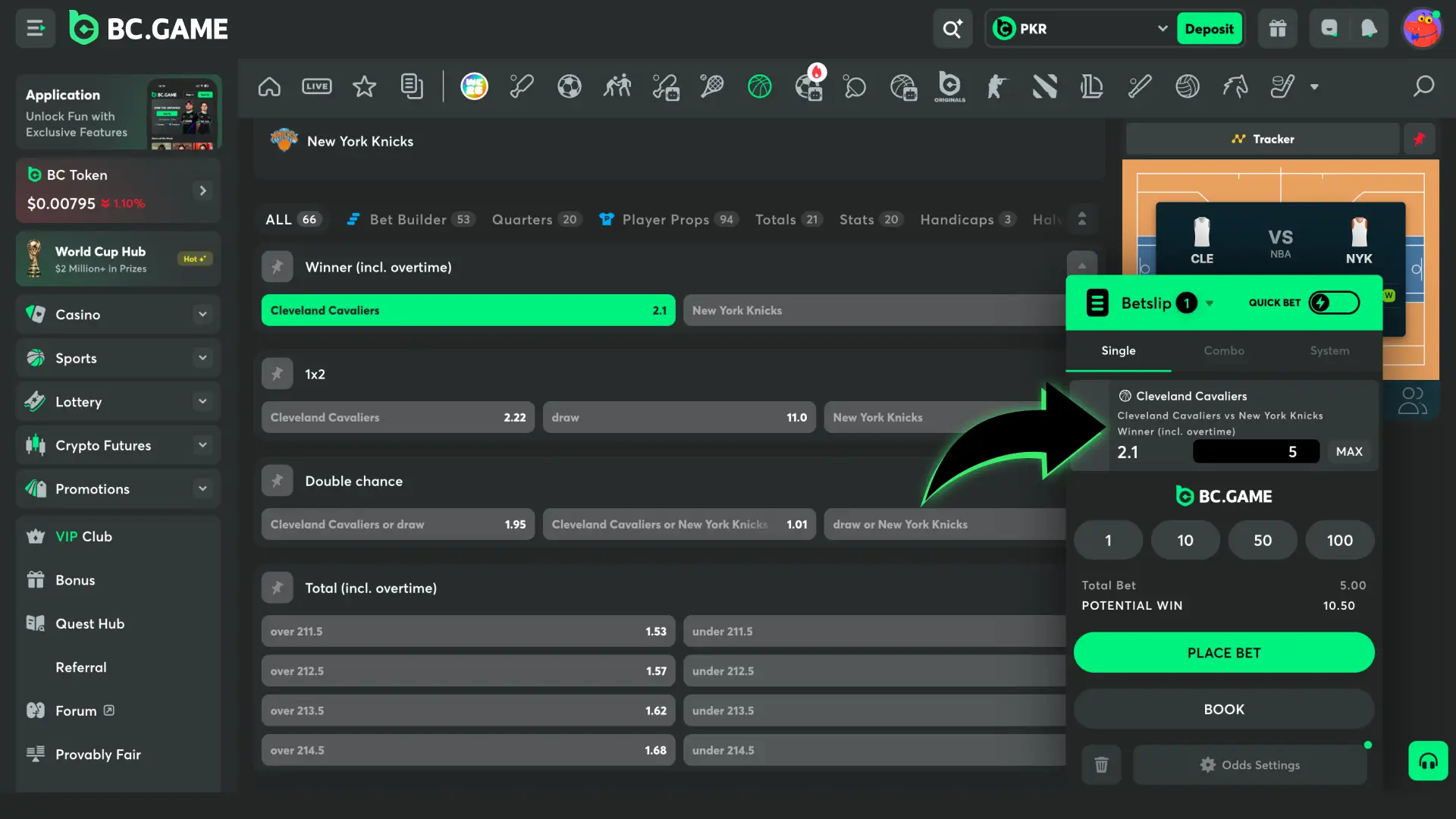Select the cricket sport icon
Viewport: 1456px width, 819px height.
(522, 86)
